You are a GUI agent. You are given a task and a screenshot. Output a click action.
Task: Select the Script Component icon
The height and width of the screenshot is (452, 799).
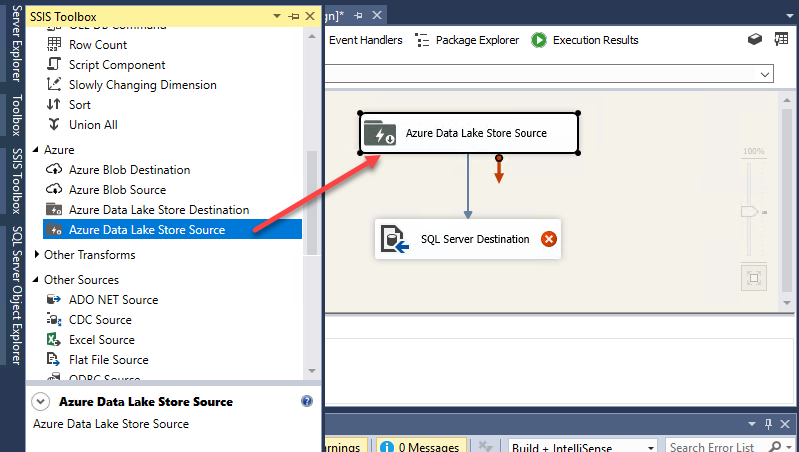[54, 64]
